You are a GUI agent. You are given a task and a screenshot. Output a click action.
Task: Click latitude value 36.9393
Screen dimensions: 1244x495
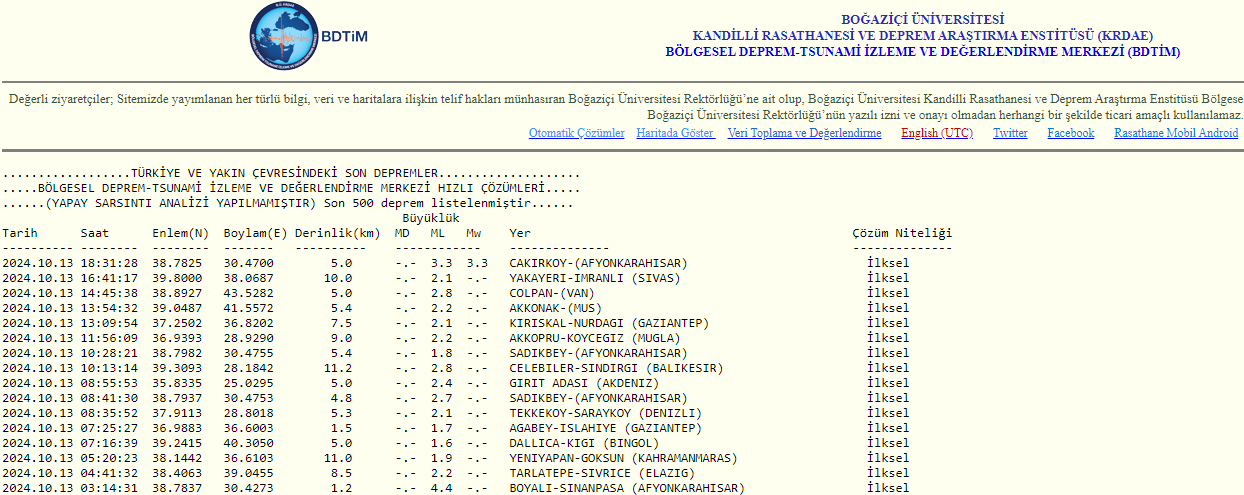tap(177, 338)
